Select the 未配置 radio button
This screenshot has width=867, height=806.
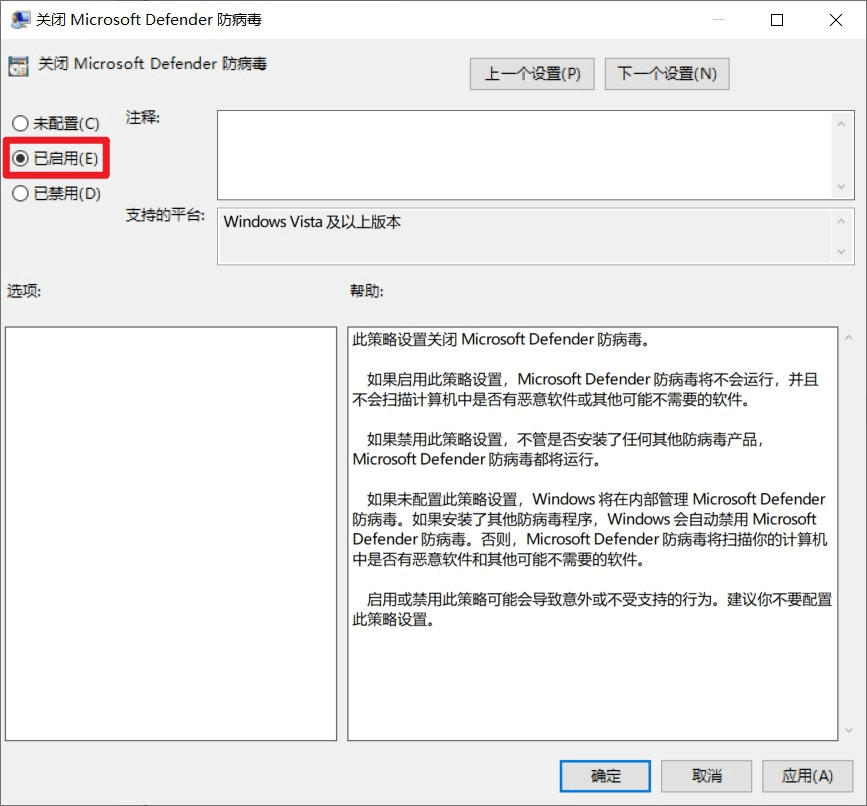18,122
